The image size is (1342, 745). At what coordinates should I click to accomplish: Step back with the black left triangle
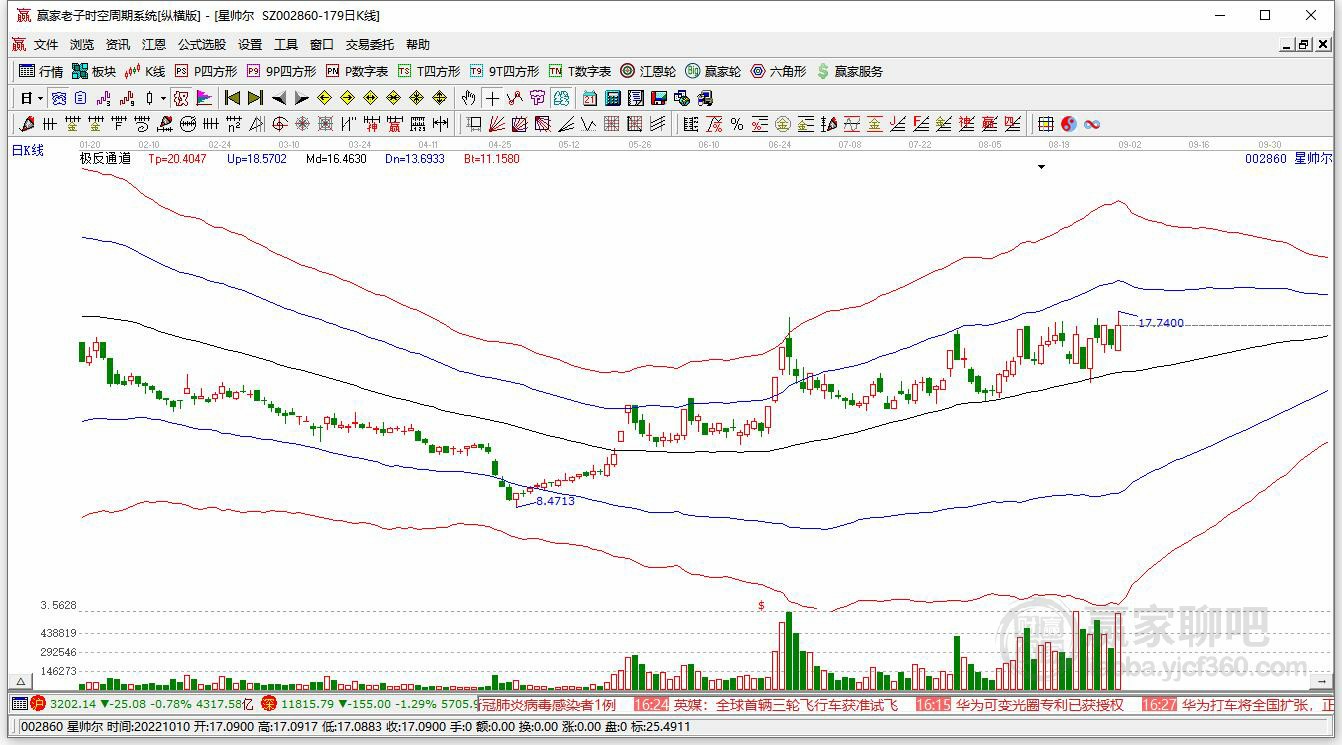click(x=279, y=98)
